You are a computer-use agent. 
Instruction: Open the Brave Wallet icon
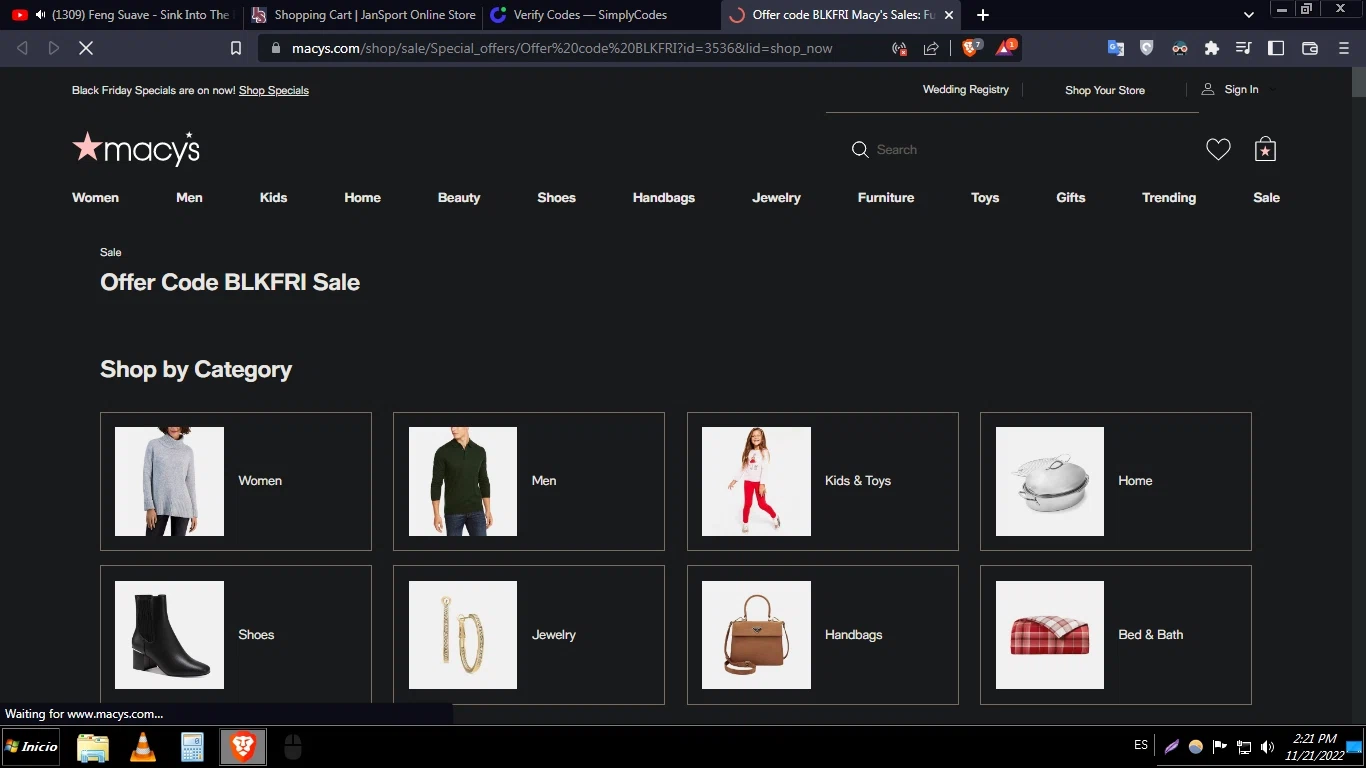1310,48
